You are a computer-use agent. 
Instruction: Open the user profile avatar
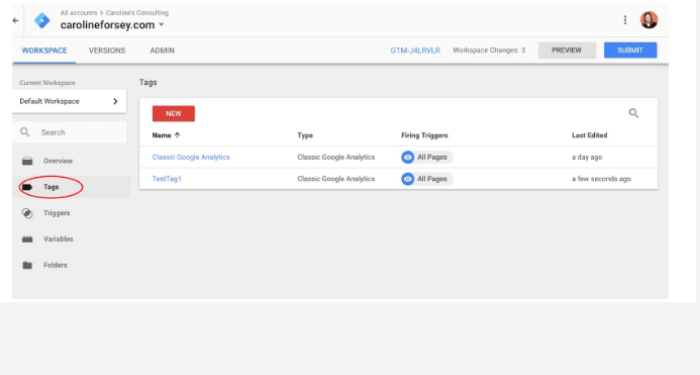[x=649, y=20]
